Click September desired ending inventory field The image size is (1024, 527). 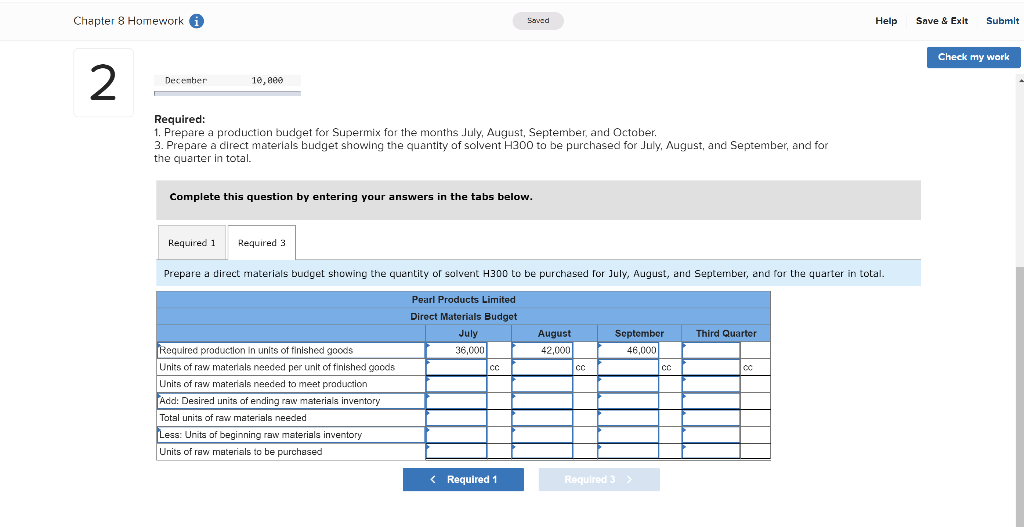pos(628,401)
